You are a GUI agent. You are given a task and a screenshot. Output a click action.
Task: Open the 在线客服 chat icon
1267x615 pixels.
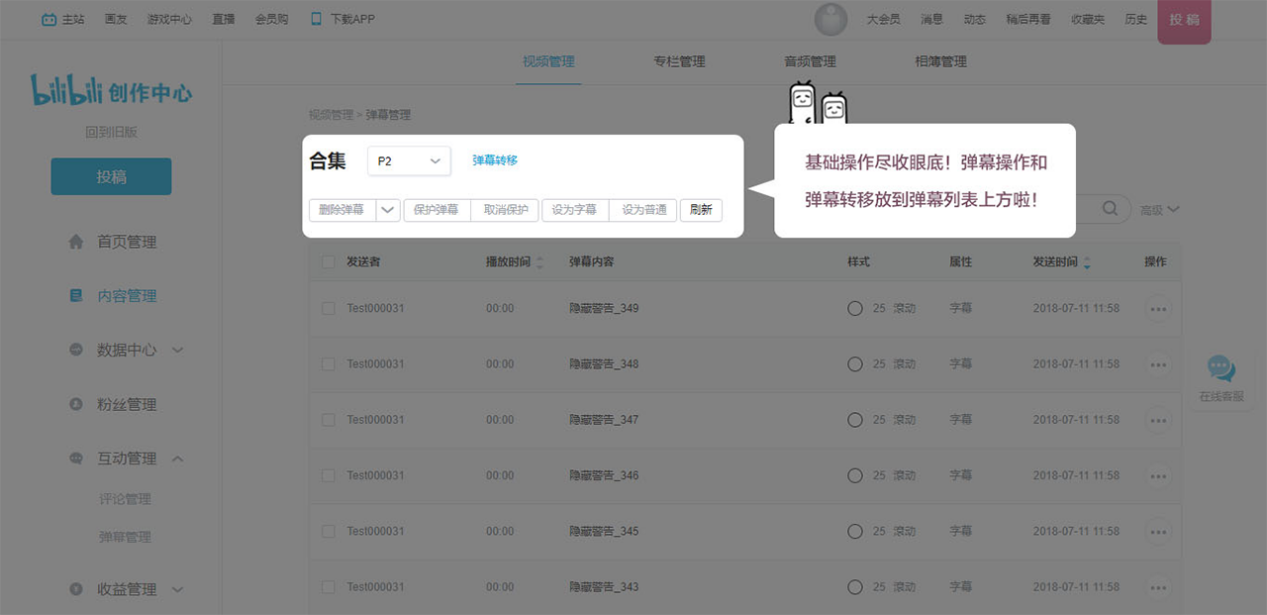tap(1221, 368)
